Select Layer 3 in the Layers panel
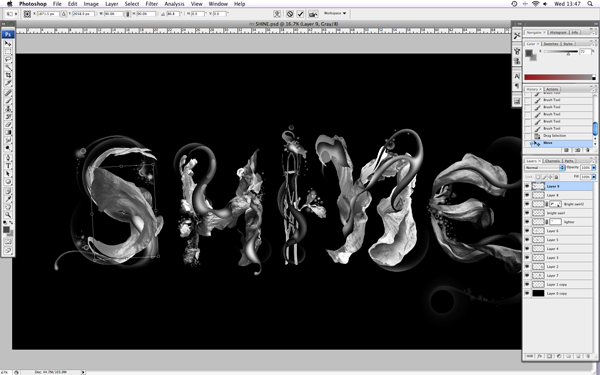Image resolution: width=600 pixels, height=375 pixels. 558,258
